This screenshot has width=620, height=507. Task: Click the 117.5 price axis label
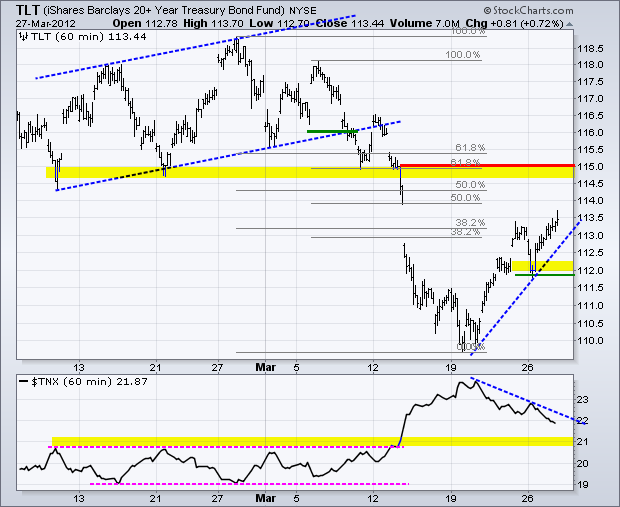pyautogui.click(x=590, y=82)
